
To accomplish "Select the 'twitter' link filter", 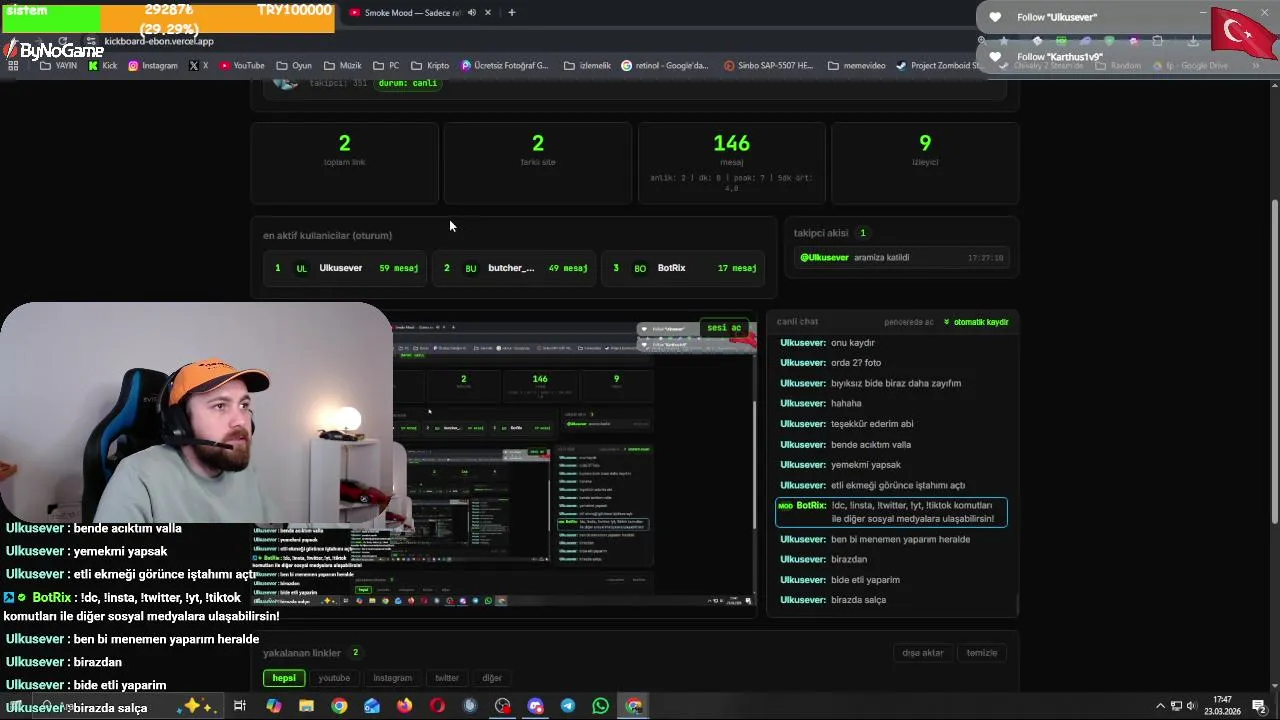I will coord(447,678).
